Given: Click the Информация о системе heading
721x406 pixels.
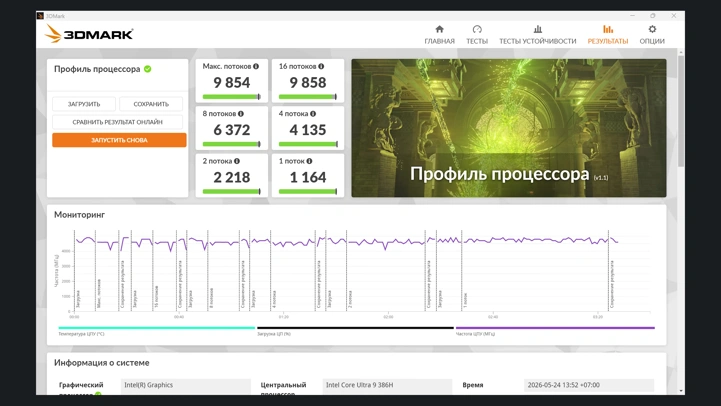Looking at the screenshot, I should 102,363.
